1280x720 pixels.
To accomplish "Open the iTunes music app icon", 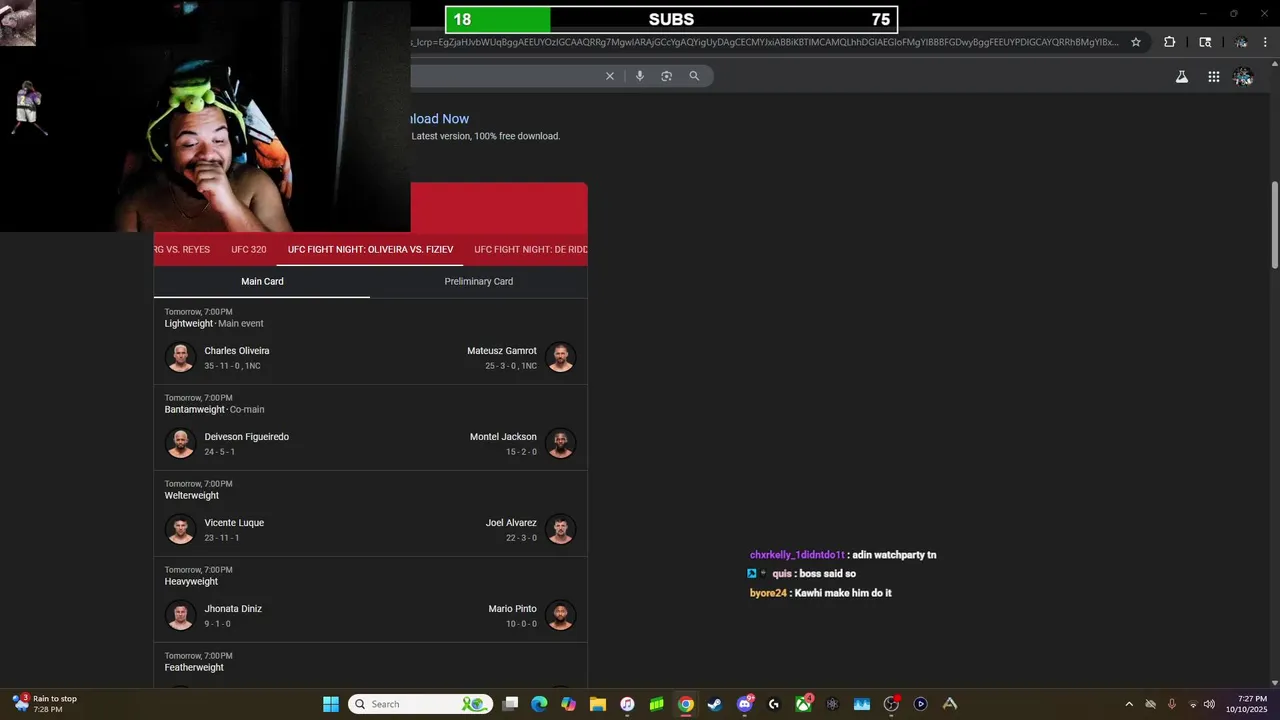I will [x=627, y=704].
